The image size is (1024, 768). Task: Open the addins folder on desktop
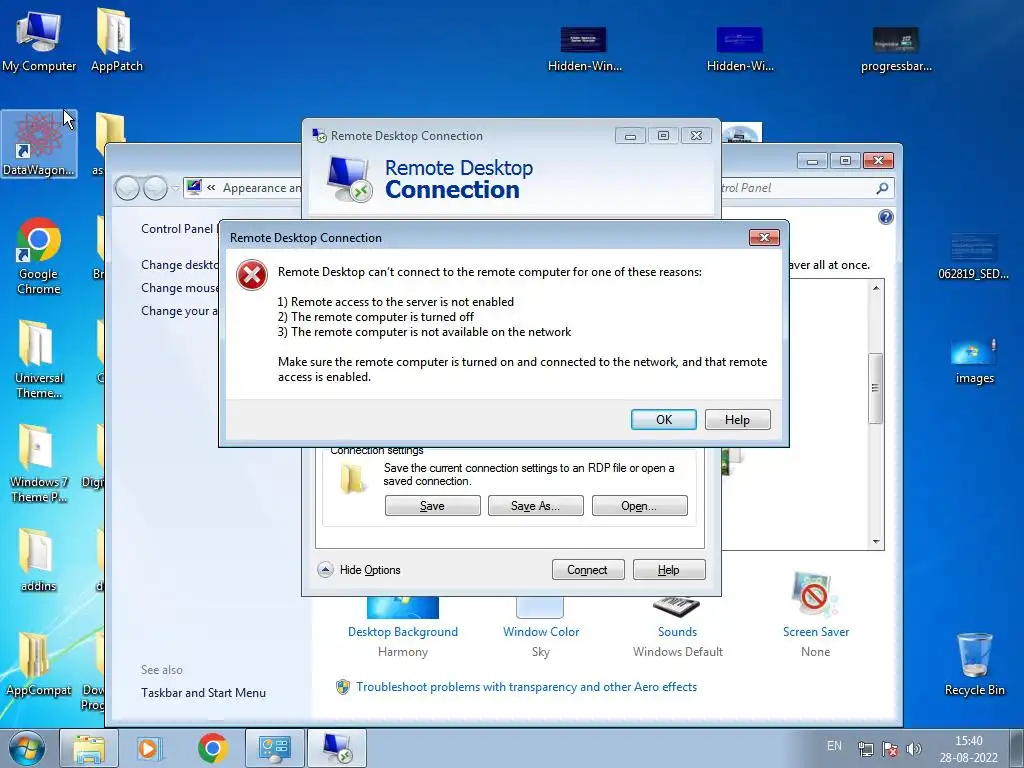point(39,560)
